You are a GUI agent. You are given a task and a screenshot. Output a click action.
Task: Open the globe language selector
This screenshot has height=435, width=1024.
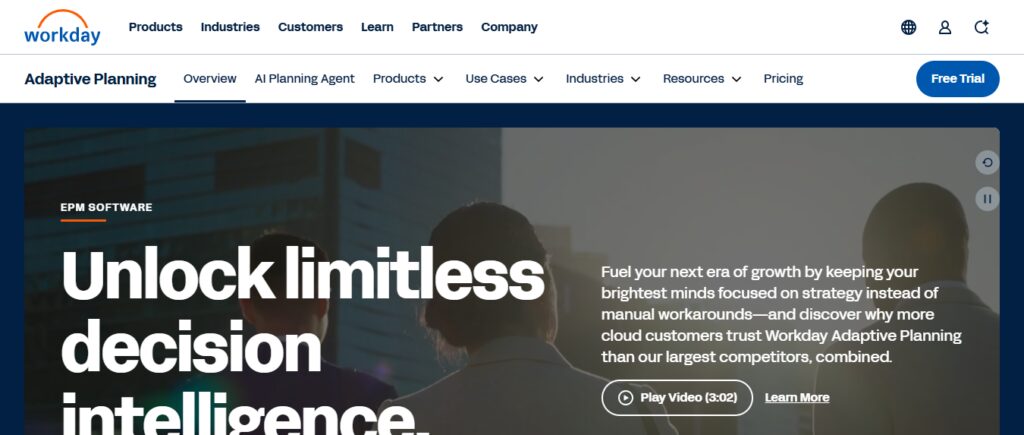[x=908, y=27]
